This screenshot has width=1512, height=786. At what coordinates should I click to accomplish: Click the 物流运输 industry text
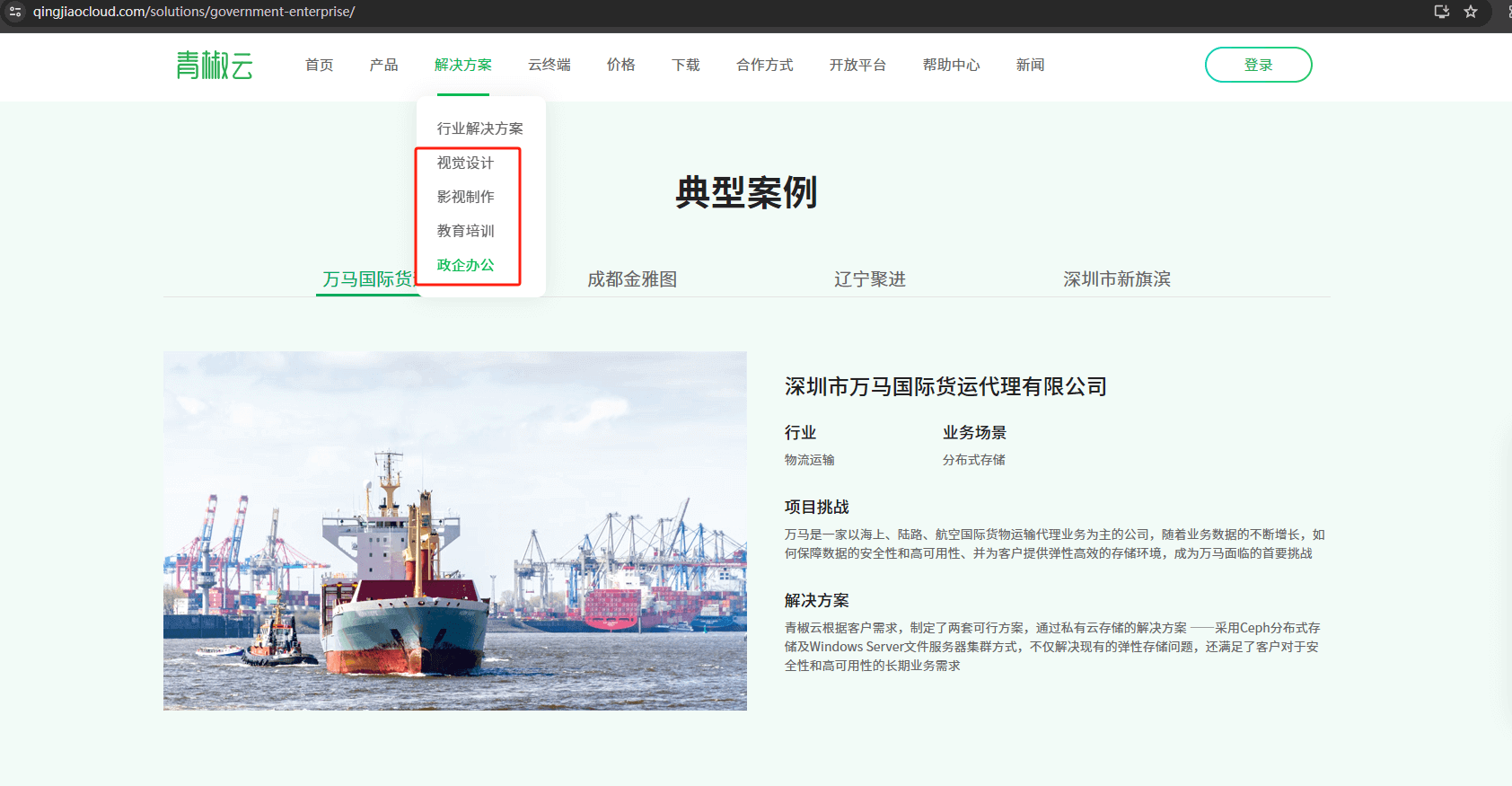pos(810,460)
